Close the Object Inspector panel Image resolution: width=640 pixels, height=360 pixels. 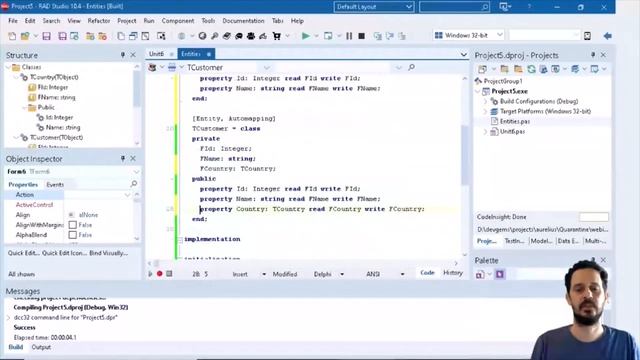pyautogui.click(x=133, y=158)
